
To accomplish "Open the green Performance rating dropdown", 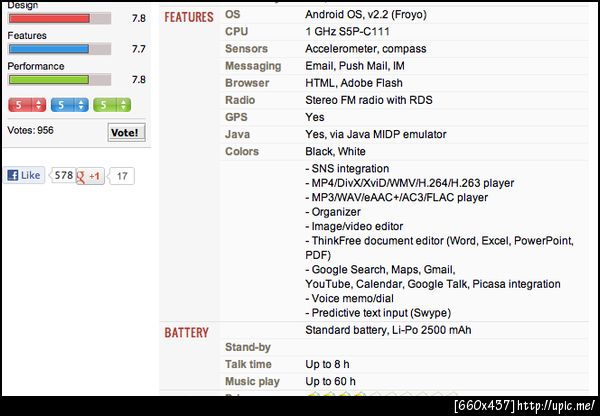I will click(112, 104).
